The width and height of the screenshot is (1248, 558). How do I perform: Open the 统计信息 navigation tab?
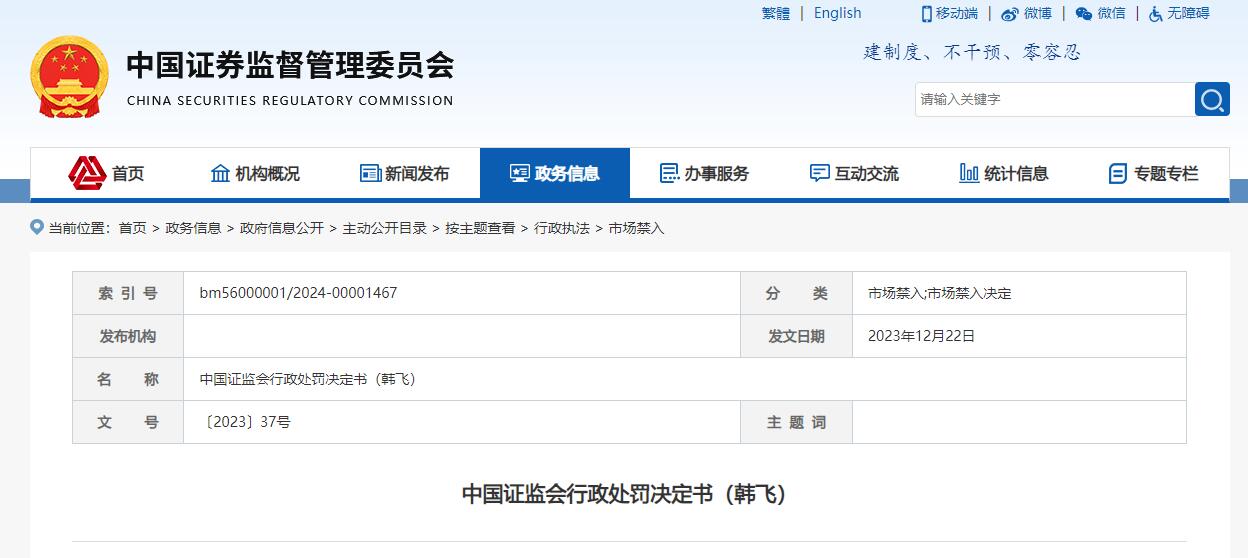tap(1005, 173)
